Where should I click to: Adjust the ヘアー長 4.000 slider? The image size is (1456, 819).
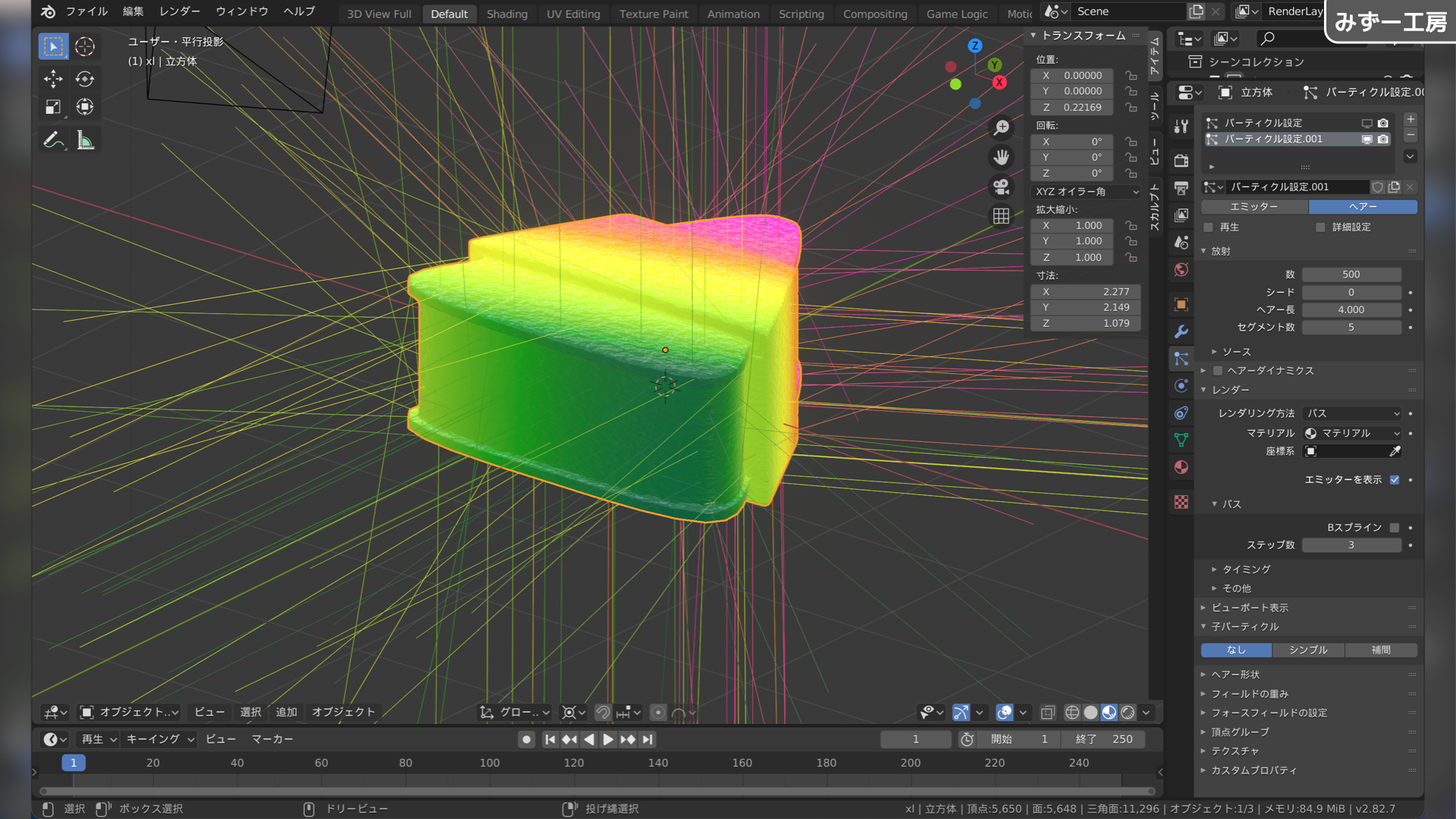[1351, 310]
